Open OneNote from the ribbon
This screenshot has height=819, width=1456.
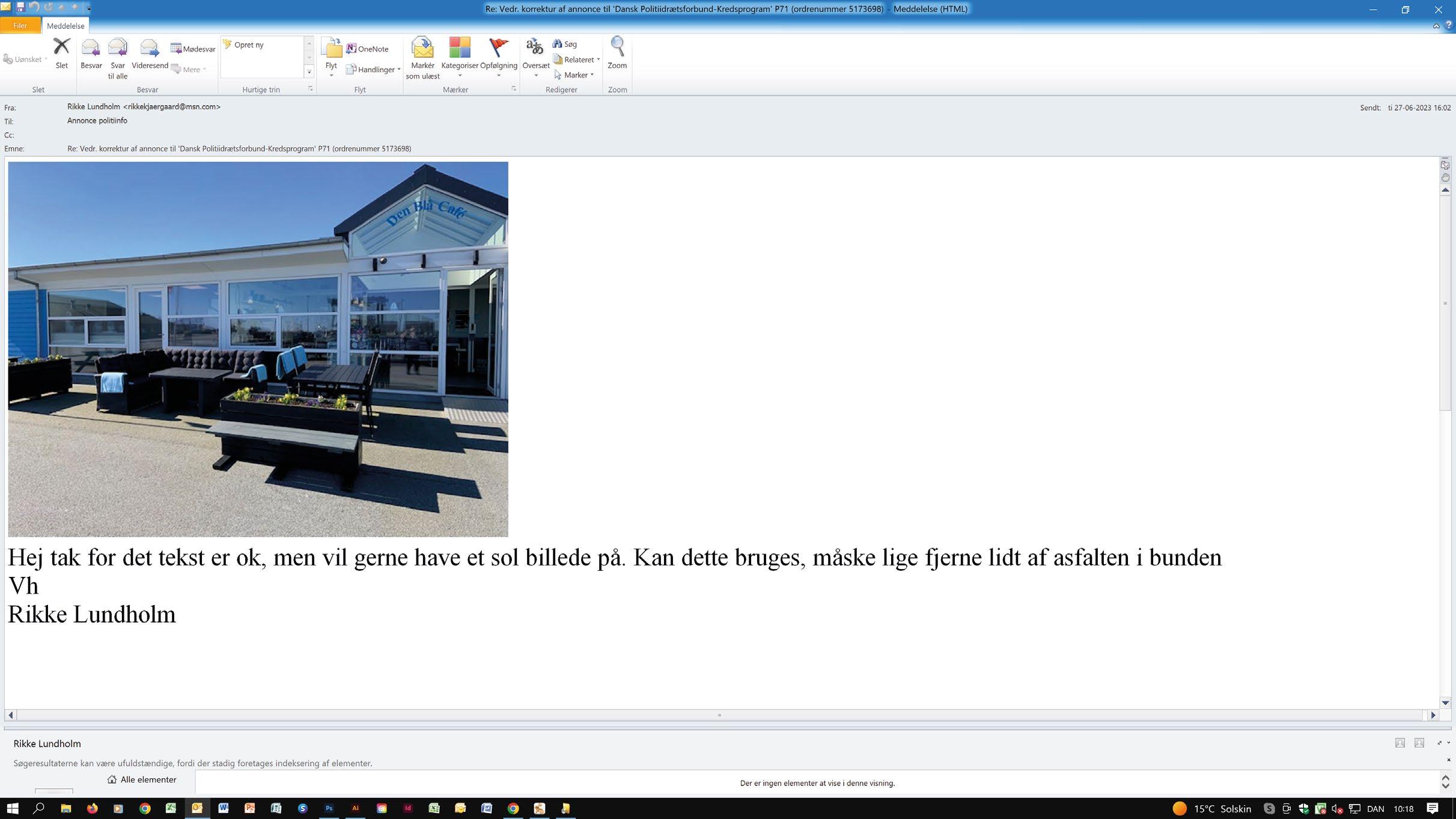tap(367, 49)
